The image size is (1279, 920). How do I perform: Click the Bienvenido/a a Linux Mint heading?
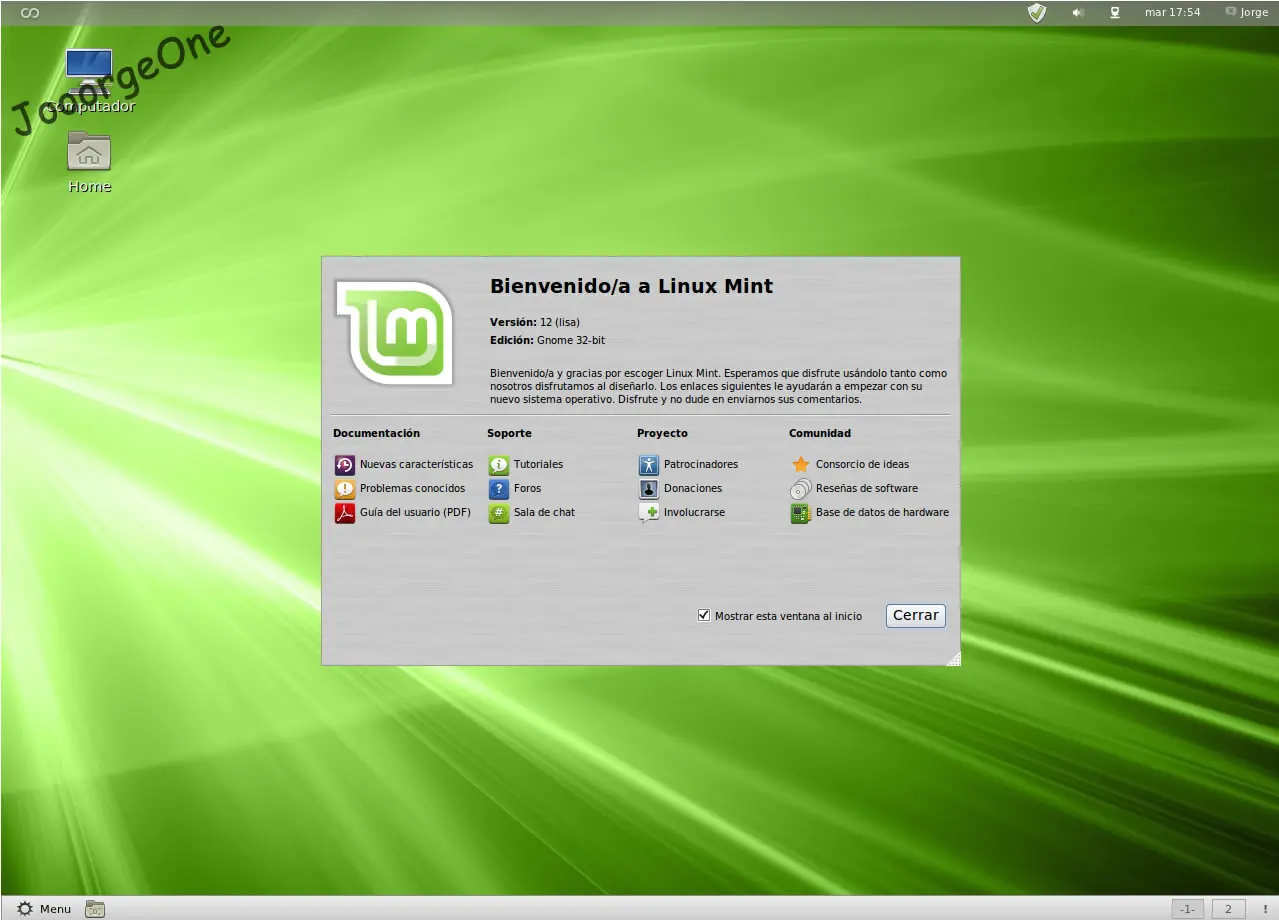click(x=631, y=286)
